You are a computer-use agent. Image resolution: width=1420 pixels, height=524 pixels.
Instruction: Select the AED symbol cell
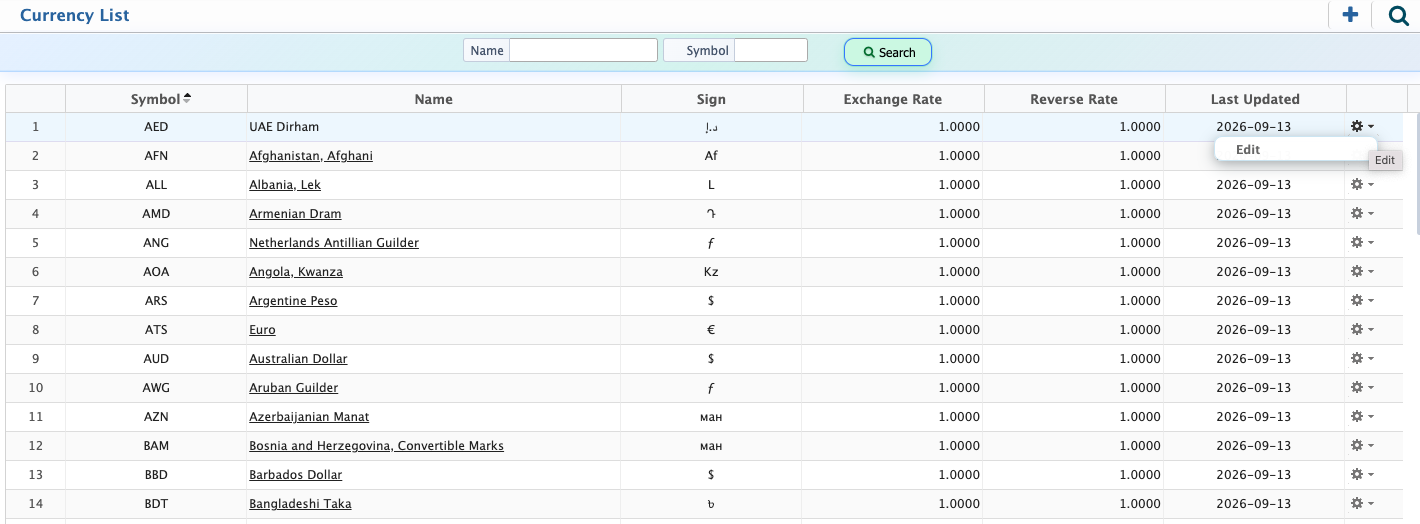tap(156, 127)
